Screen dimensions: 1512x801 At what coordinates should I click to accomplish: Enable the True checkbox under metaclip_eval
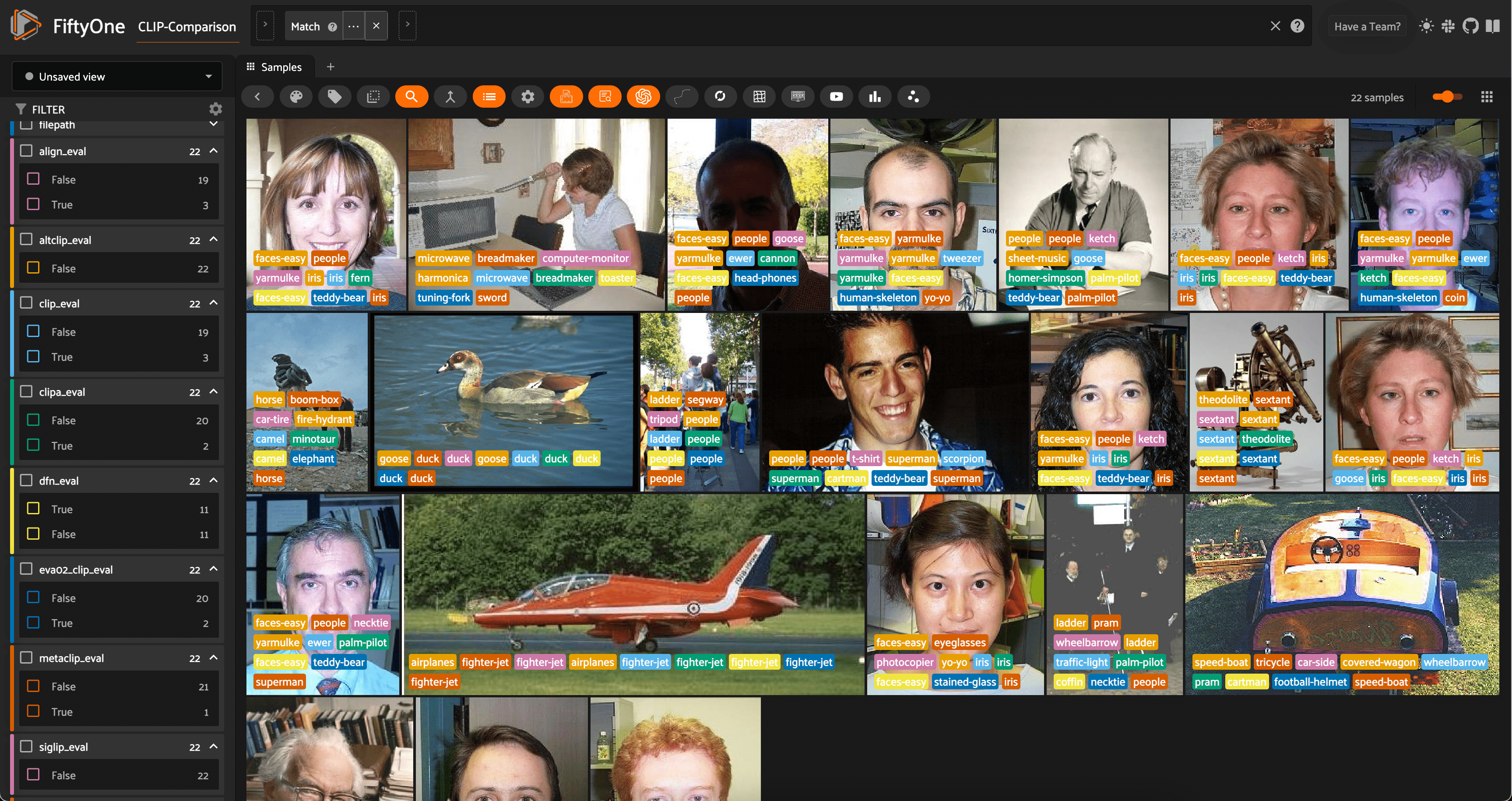pyautogui.click(x=33, y=711)
